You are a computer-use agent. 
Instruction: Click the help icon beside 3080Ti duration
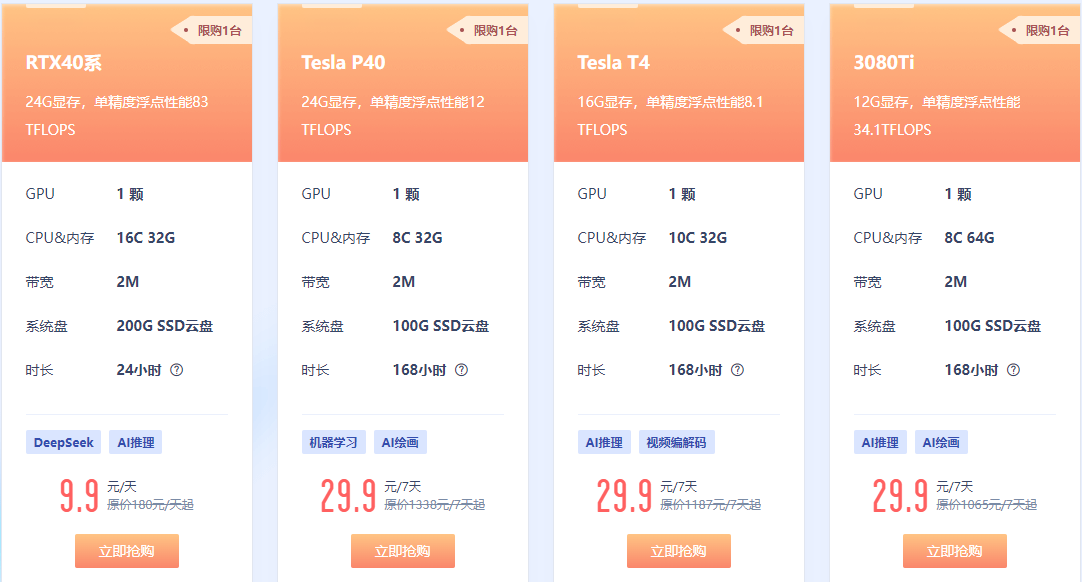click(x=1013, y=370)
